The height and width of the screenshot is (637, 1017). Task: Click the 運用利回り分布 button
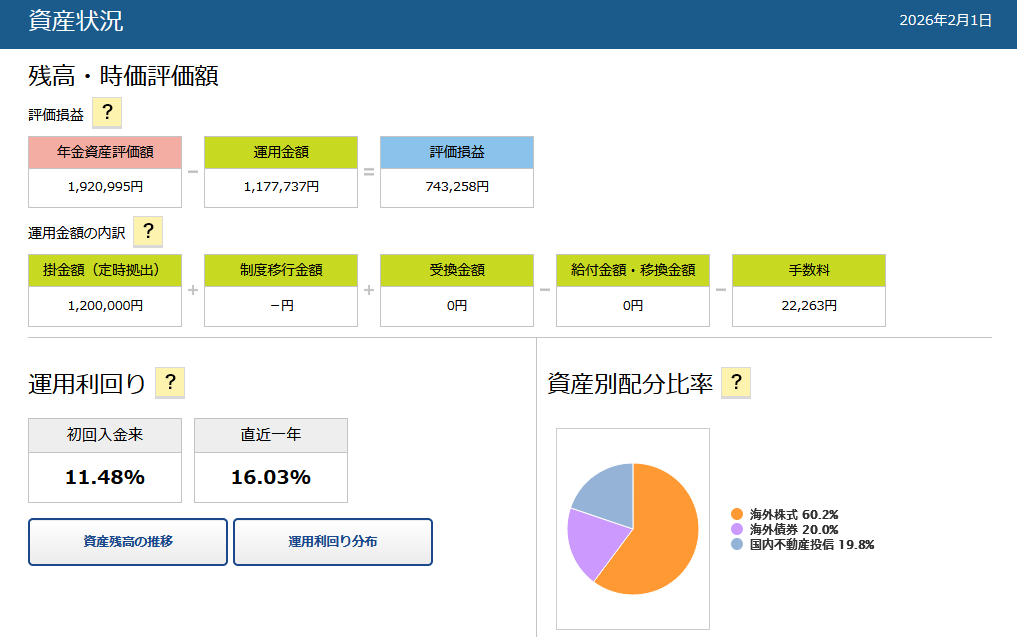(333, 542)
